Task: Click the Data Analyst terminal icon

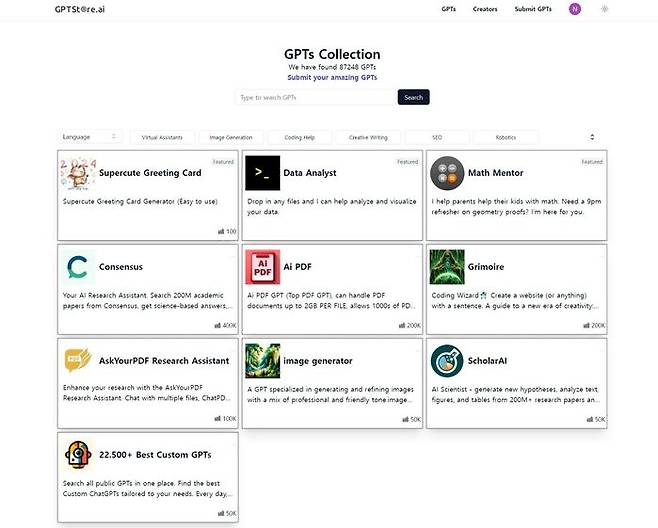Action: point(263,173)
